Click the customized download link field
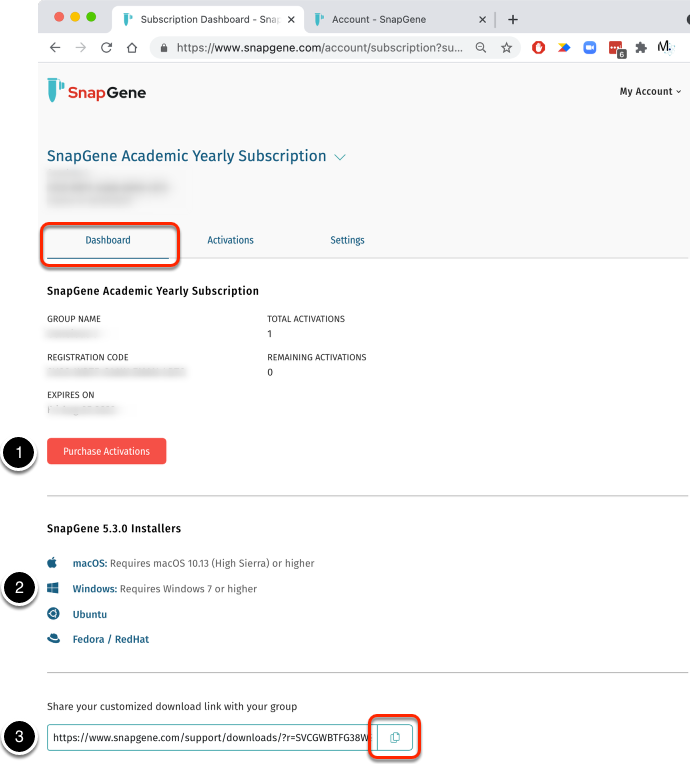This screenshot has height=764, width=690. click(211, 738)
